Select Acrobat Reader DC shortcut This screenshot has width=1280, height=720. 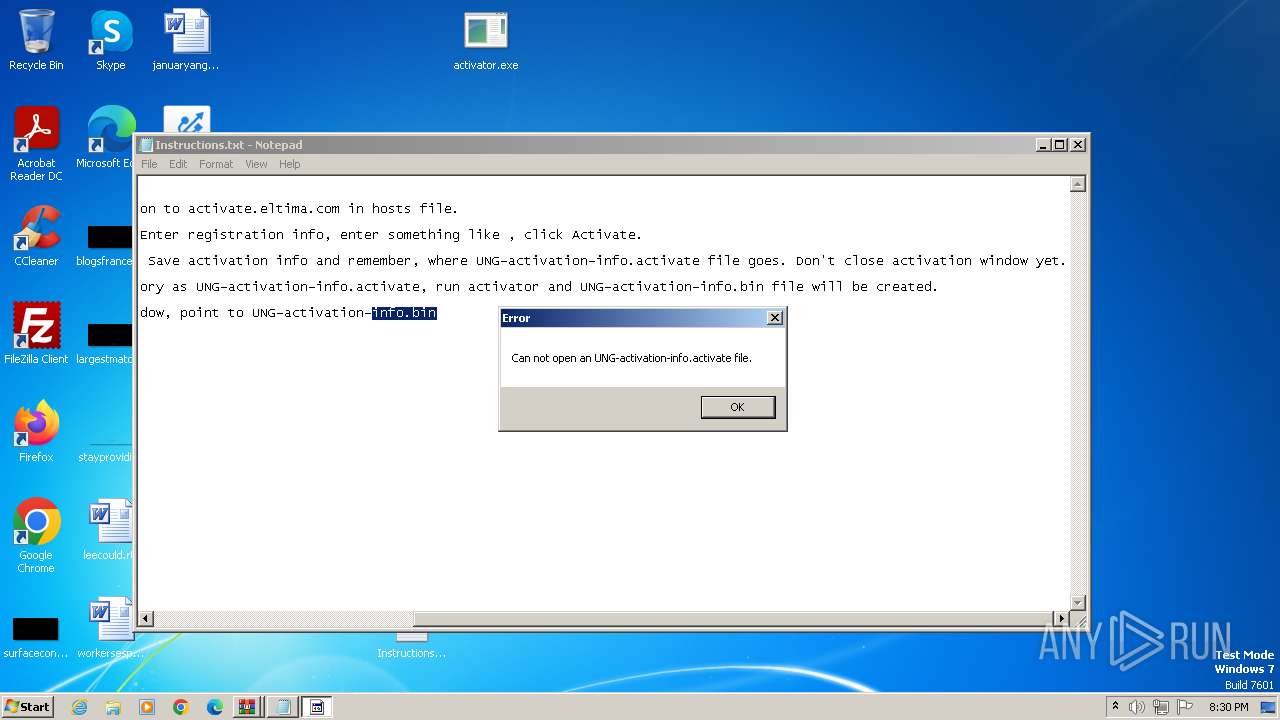tap(36, 144)
